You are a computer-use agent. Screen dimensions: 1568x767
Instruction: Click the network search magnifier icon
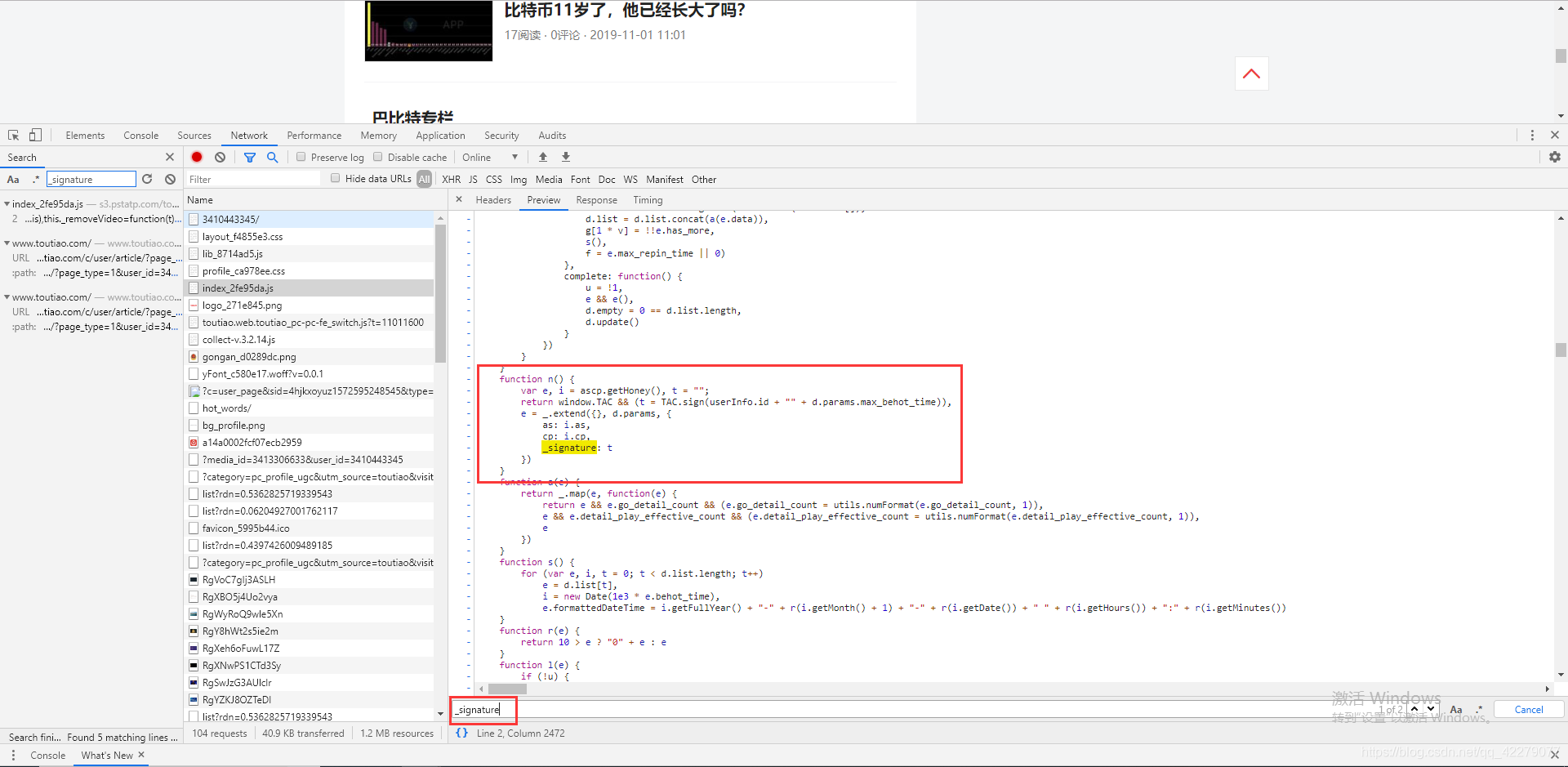273,157
